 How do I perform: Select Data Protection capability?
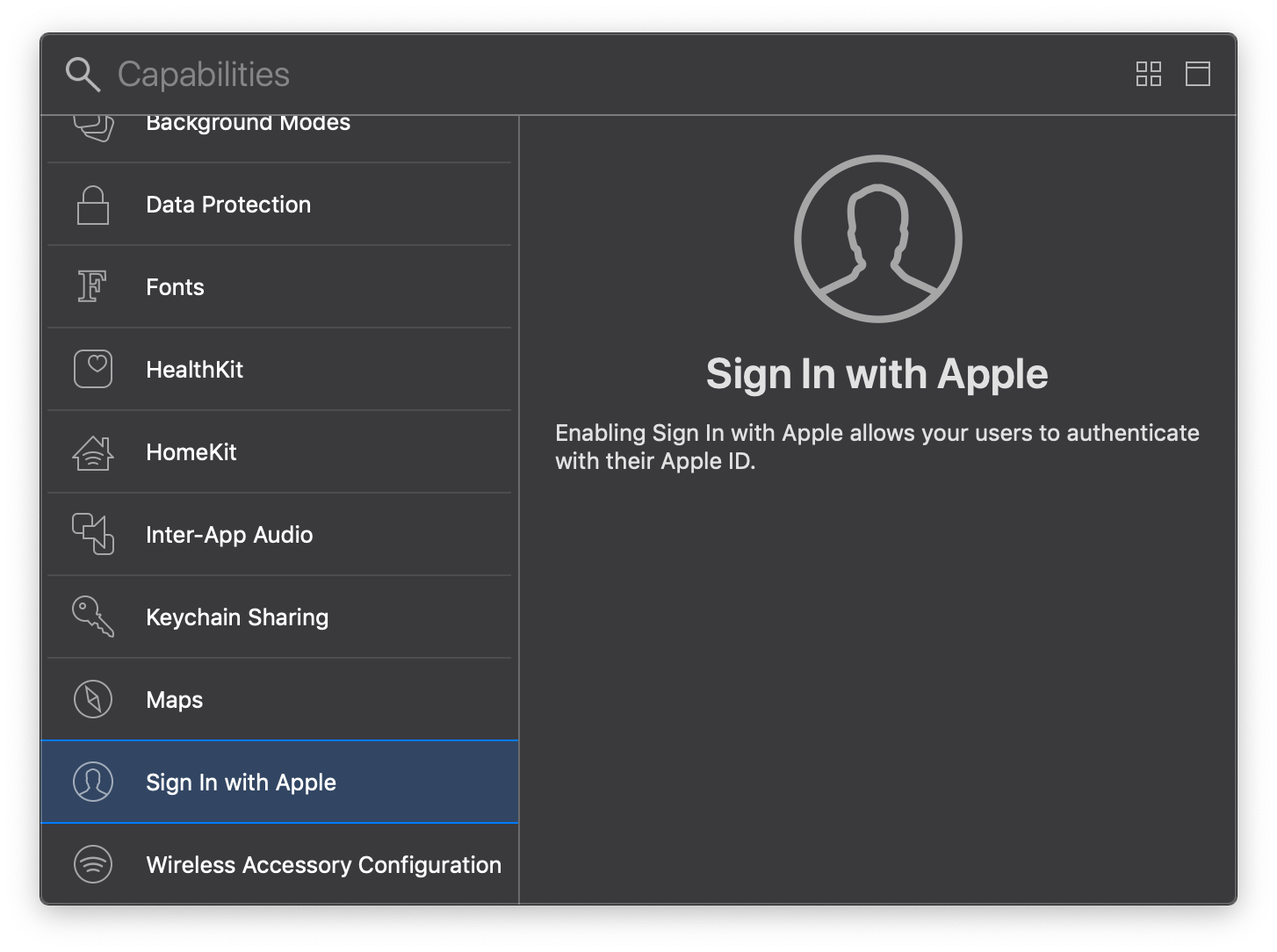pyautogui.click(x=279, y=205)
